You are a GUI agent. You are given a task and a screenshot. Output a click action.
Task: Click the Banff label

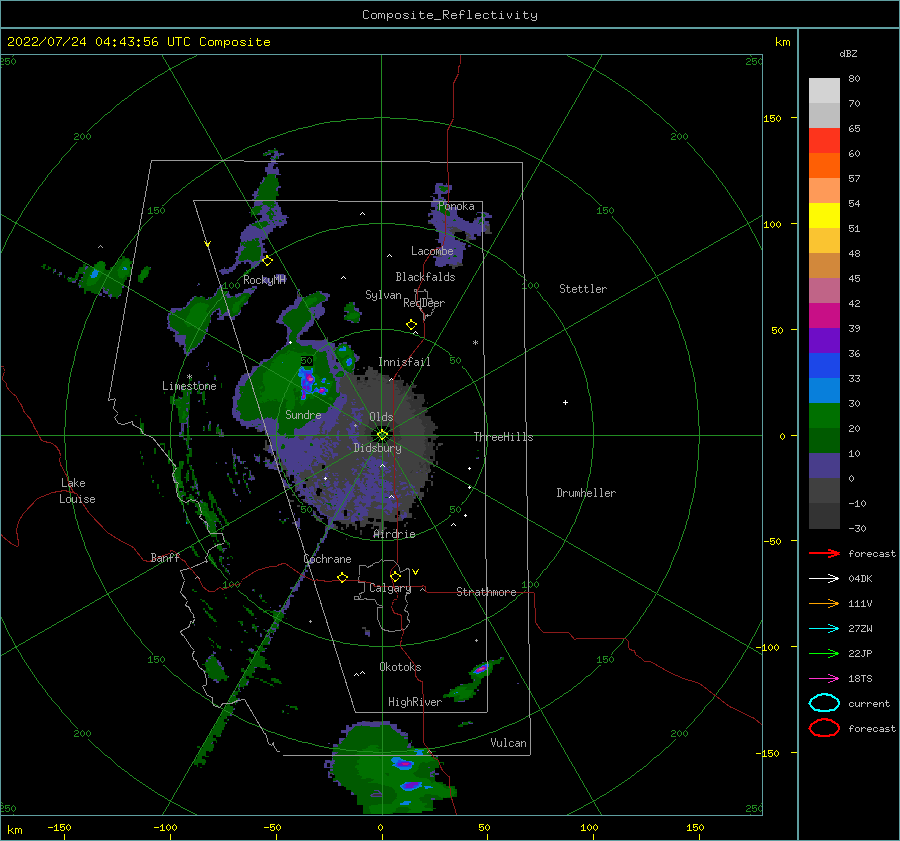tap(165, 557)
